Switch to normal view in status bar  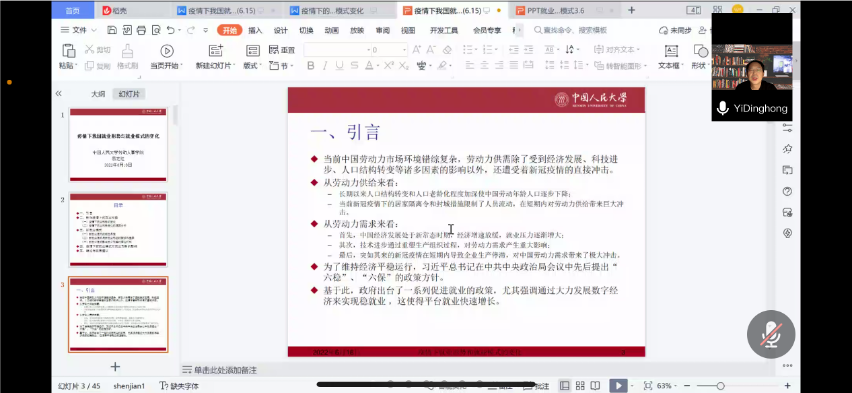pyautogui.click(x=565, y=385)
